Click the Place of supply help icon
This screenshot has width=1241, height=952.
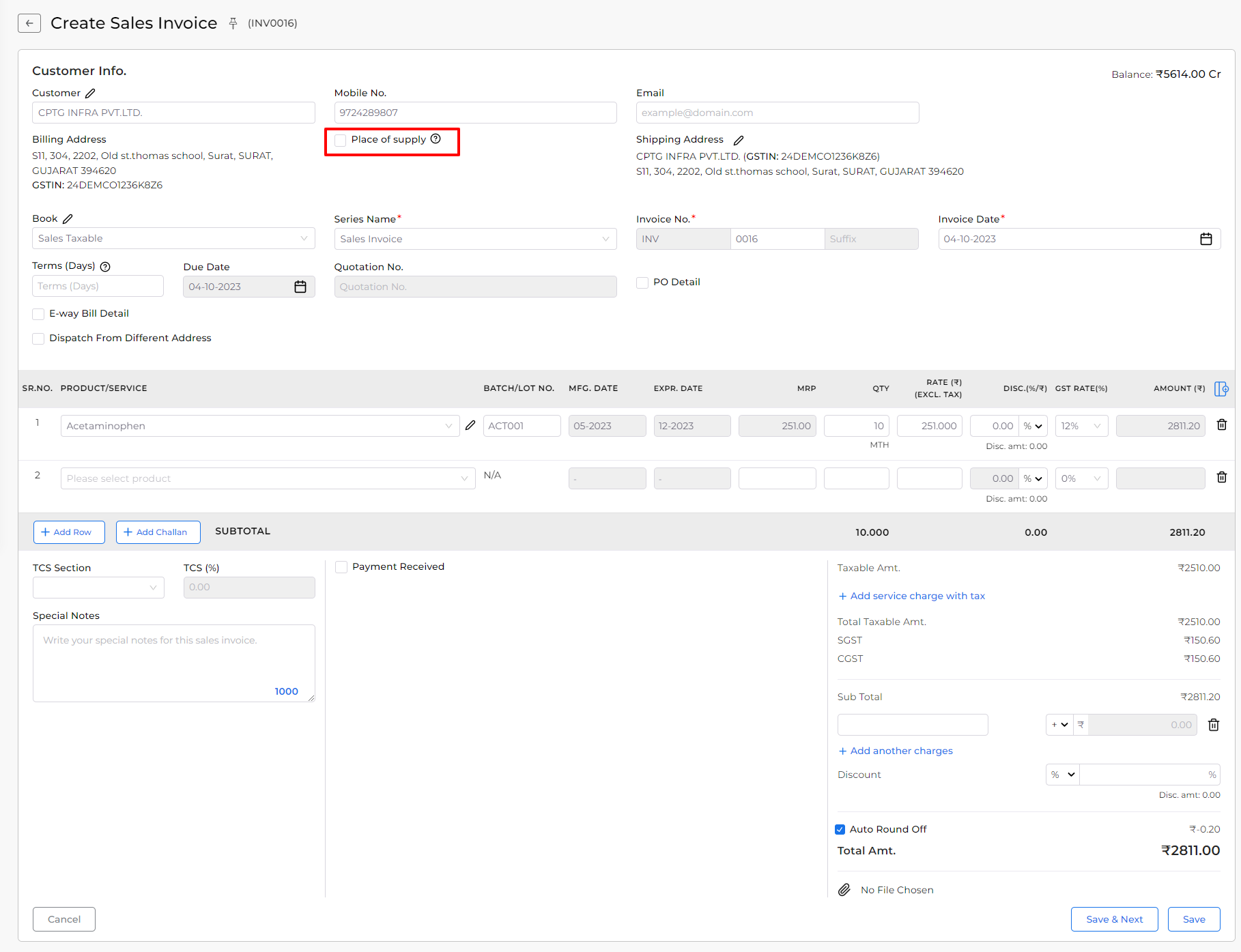click(x=436, y=139)
